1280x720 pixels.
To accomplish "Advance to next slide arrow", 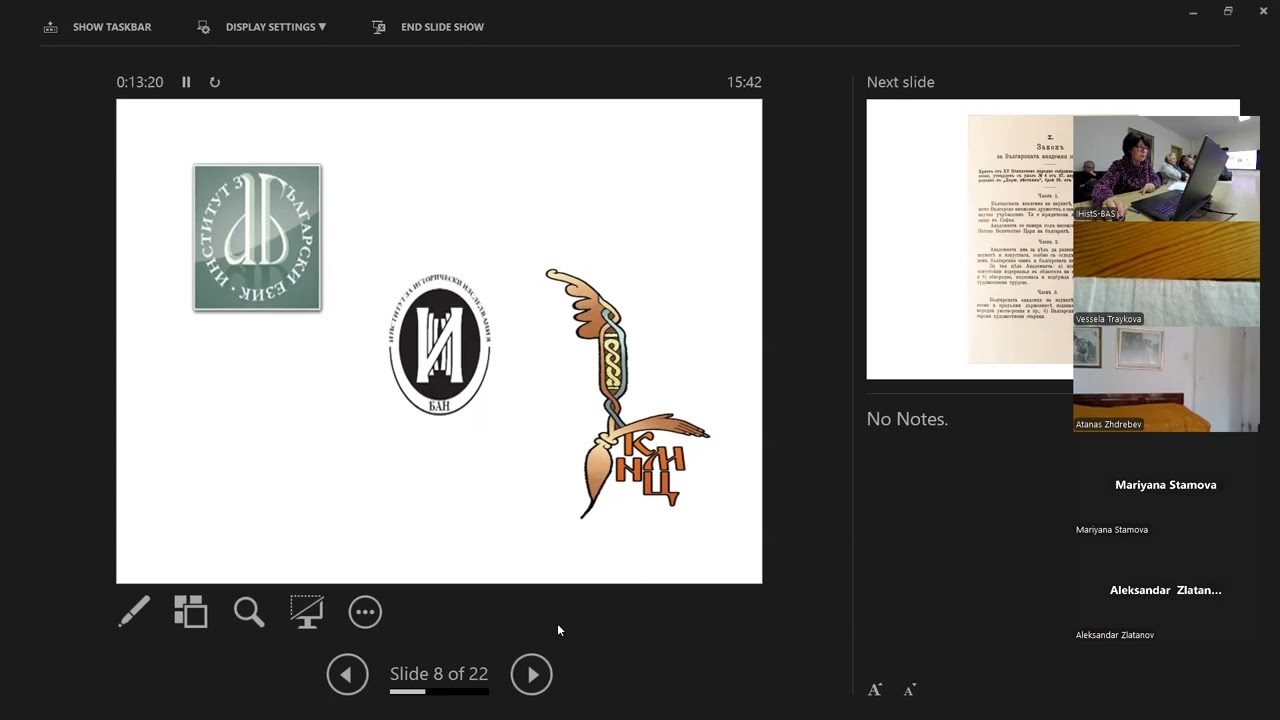I will tap(532, 675).
